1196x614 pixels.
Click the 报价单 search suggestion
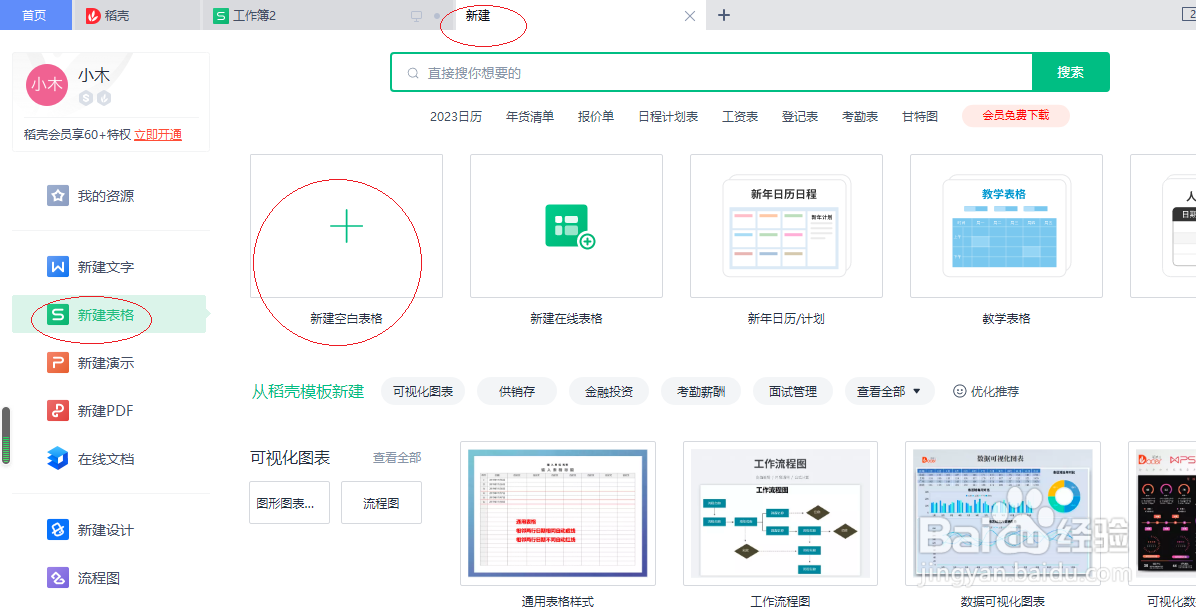point(596,117)
